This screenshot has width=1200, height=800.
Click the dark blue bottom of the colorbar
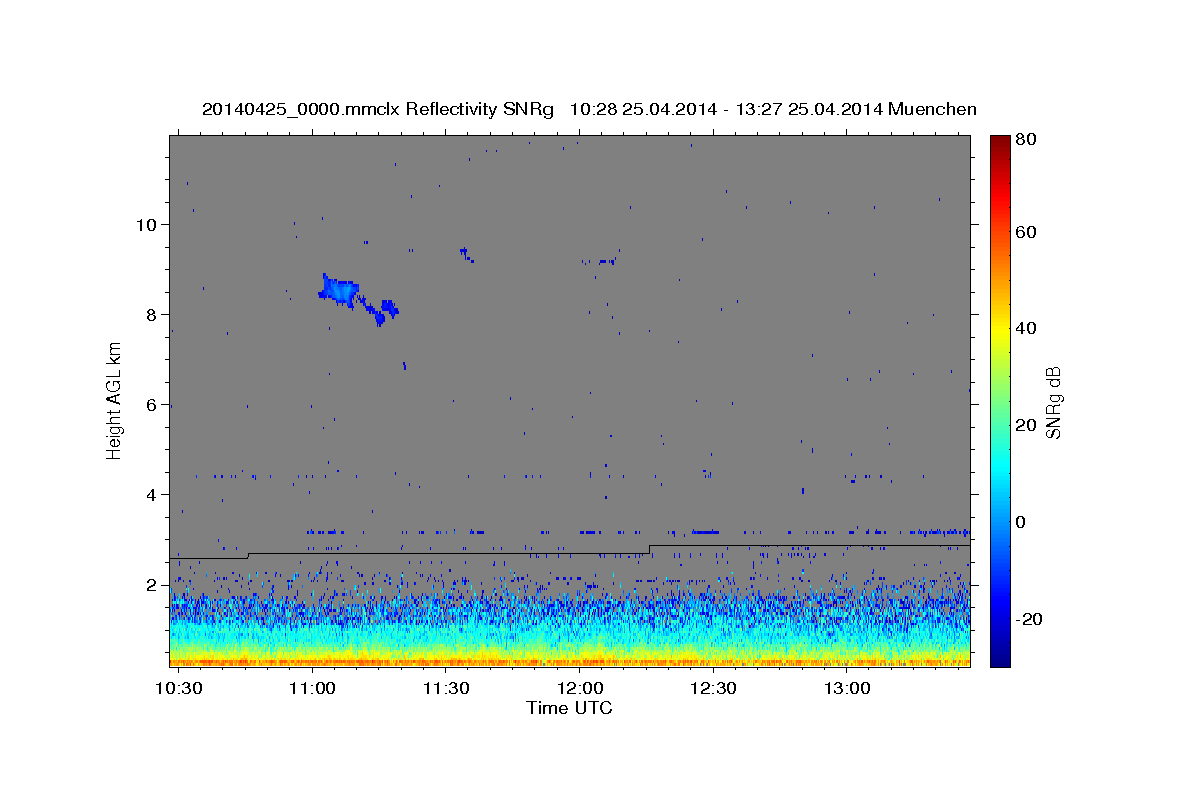[1000, 658]
